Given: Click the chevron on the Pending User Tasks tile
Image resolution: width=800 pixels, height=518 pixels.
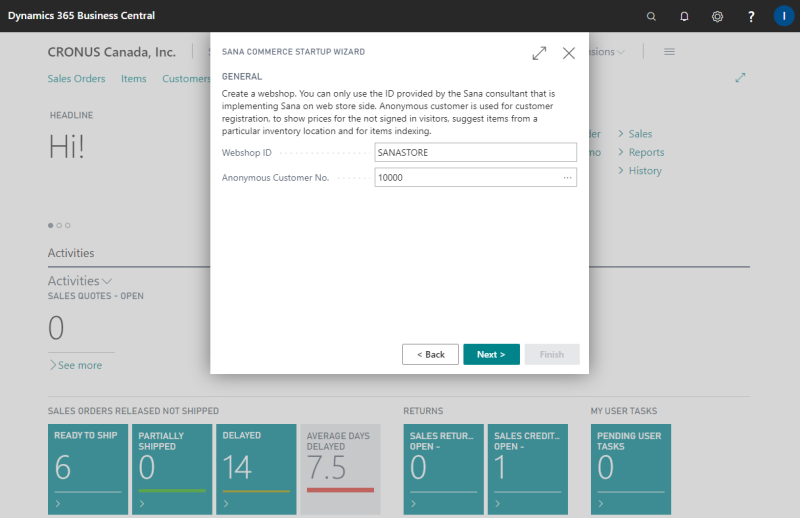Looking at the screenshot, I should [601, 504].
